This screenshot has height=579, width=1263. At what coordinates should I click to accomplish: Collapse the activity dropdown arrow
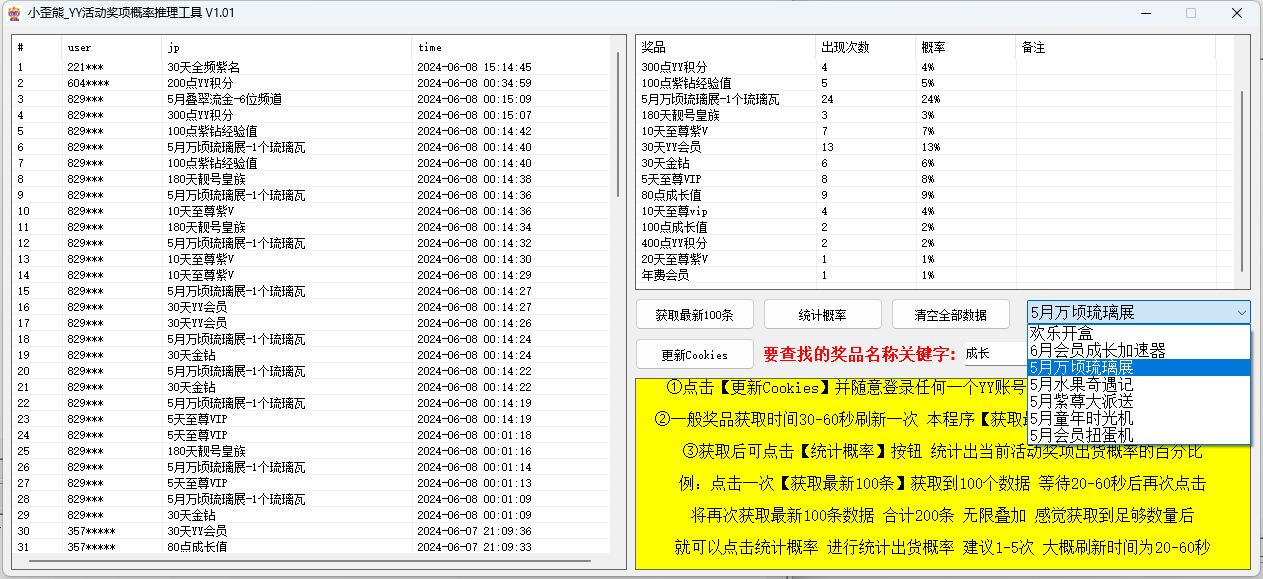[1240, 313]
